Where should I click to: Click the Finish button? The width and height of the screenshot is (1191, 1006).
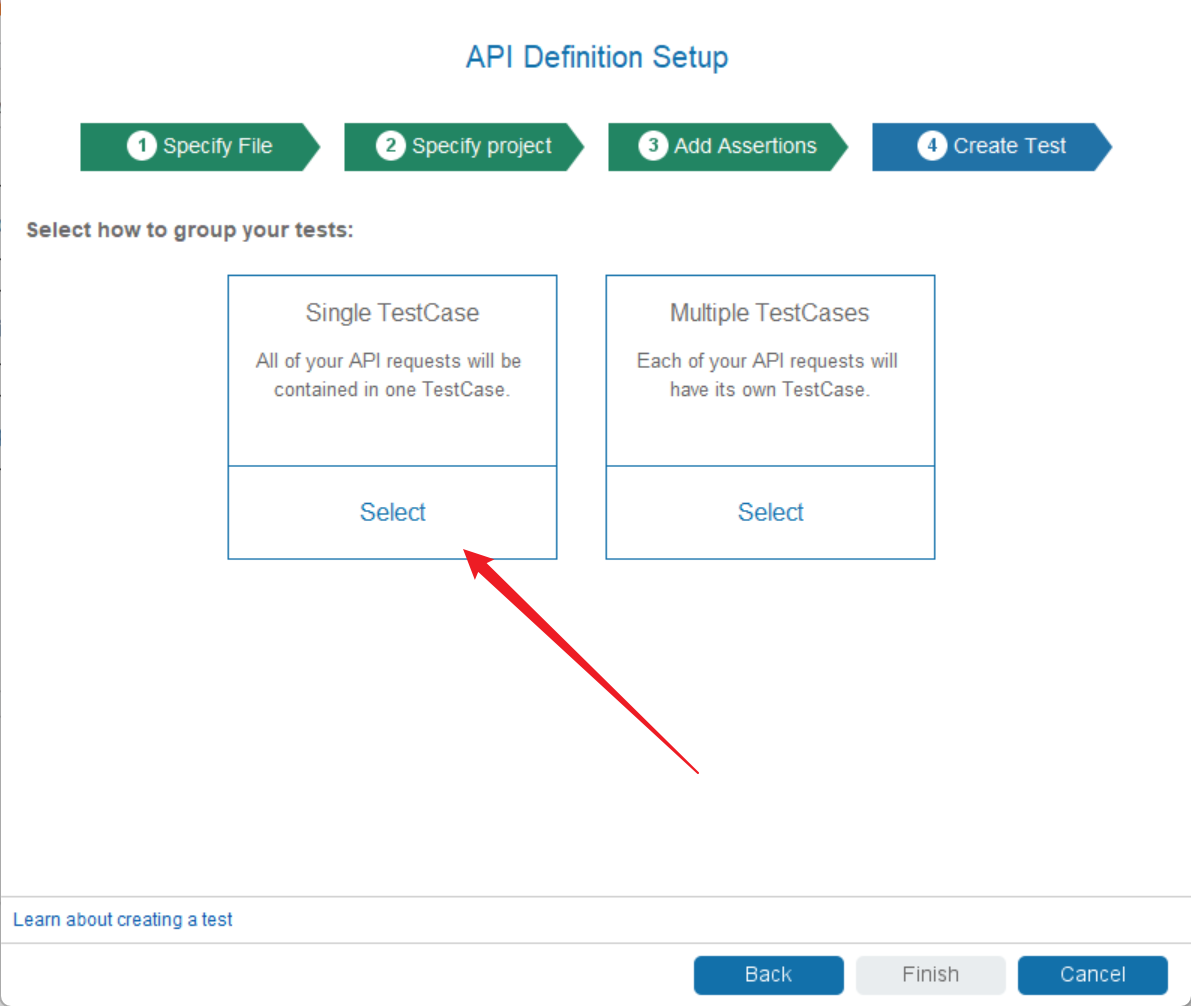930,974
